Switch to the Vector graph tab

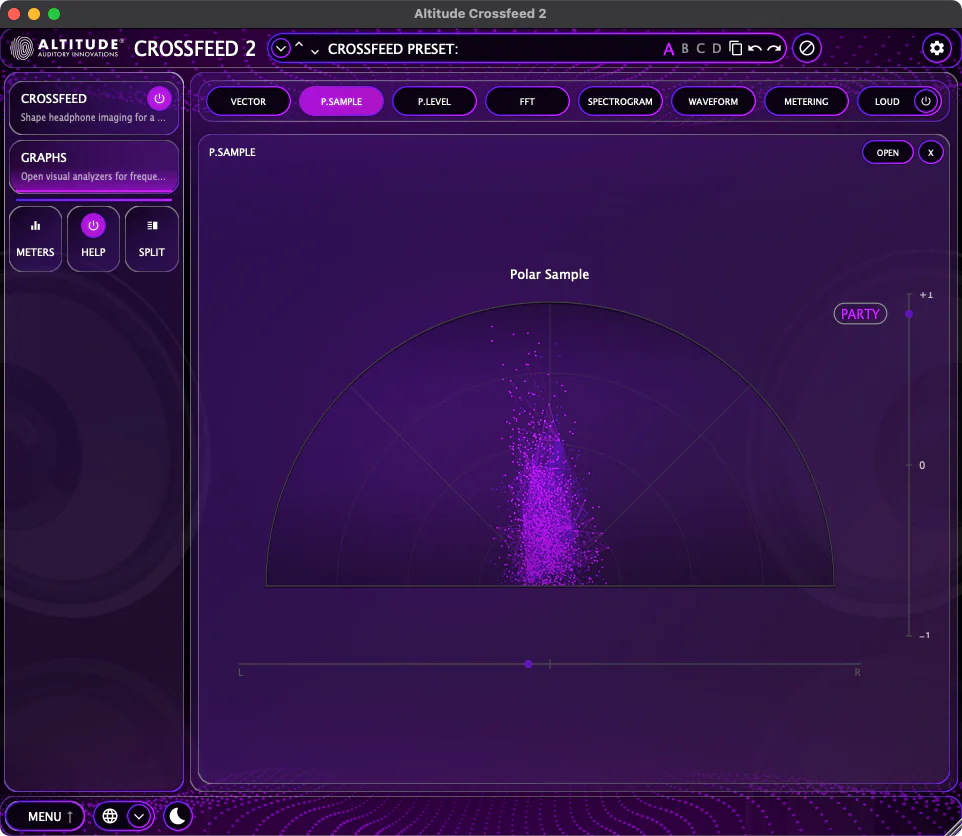pos(248,101)
